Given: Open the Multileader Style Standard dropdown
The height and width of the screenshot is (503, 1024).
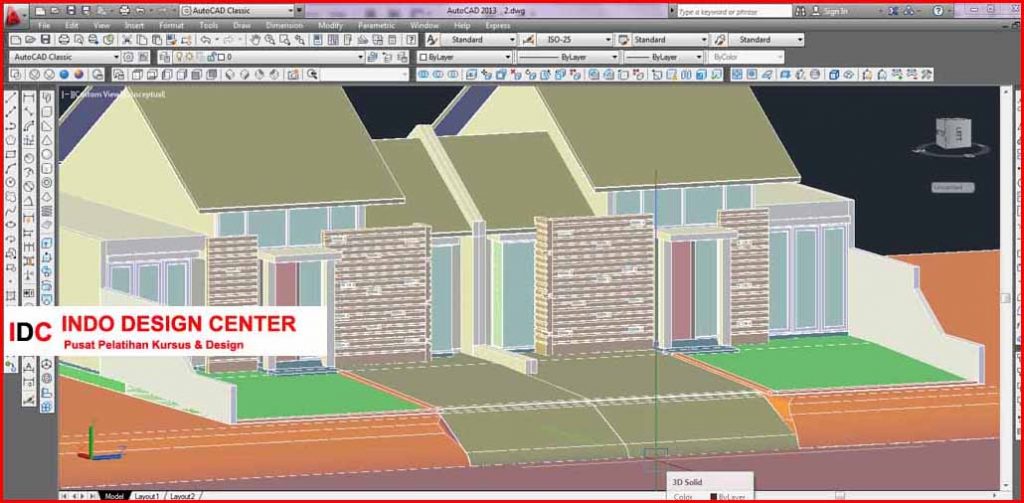Looking at the screenshot, I should tap(799, 40).
